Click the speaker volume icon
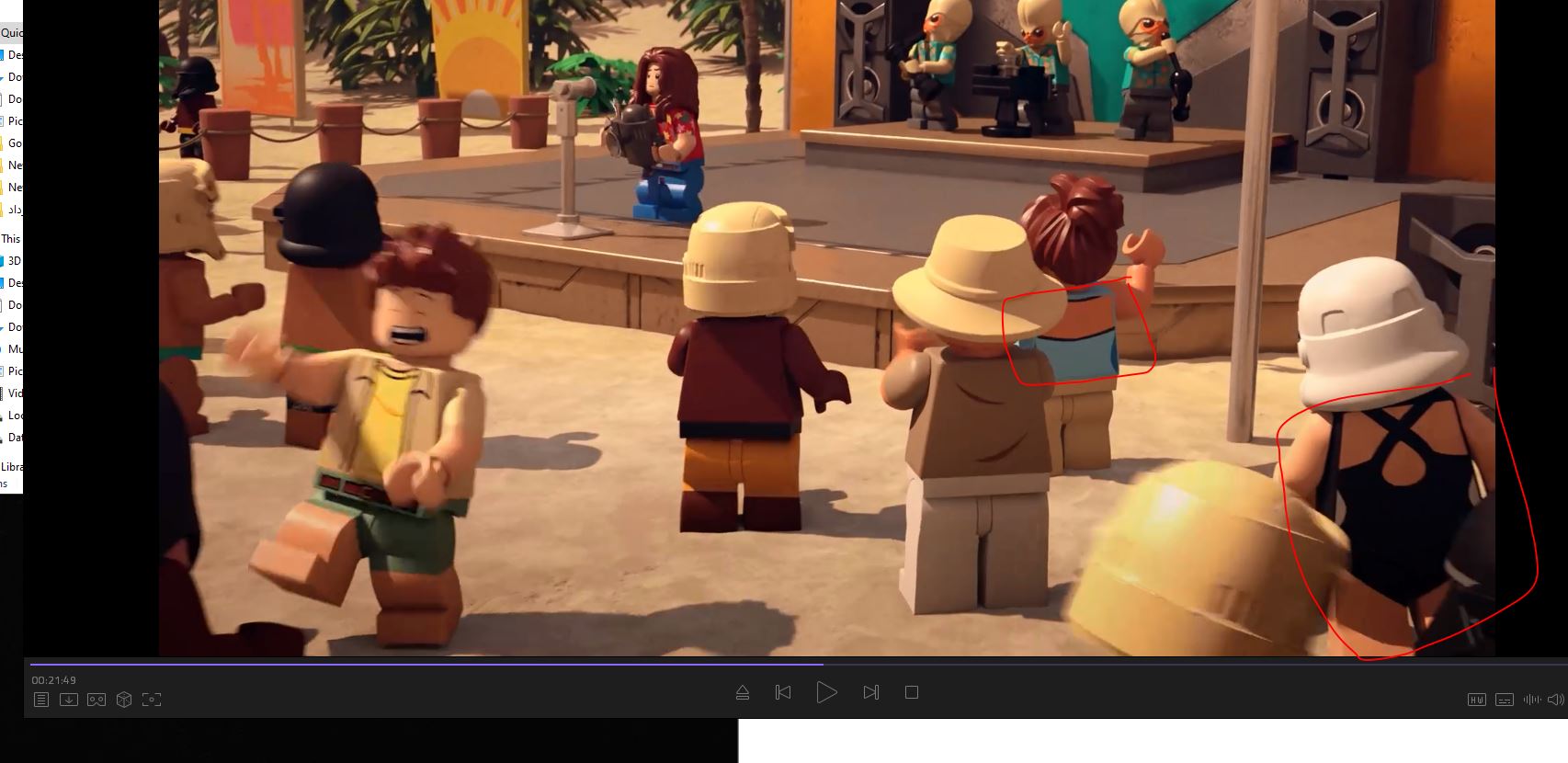1568x763 pixels. click(1555, 700)
